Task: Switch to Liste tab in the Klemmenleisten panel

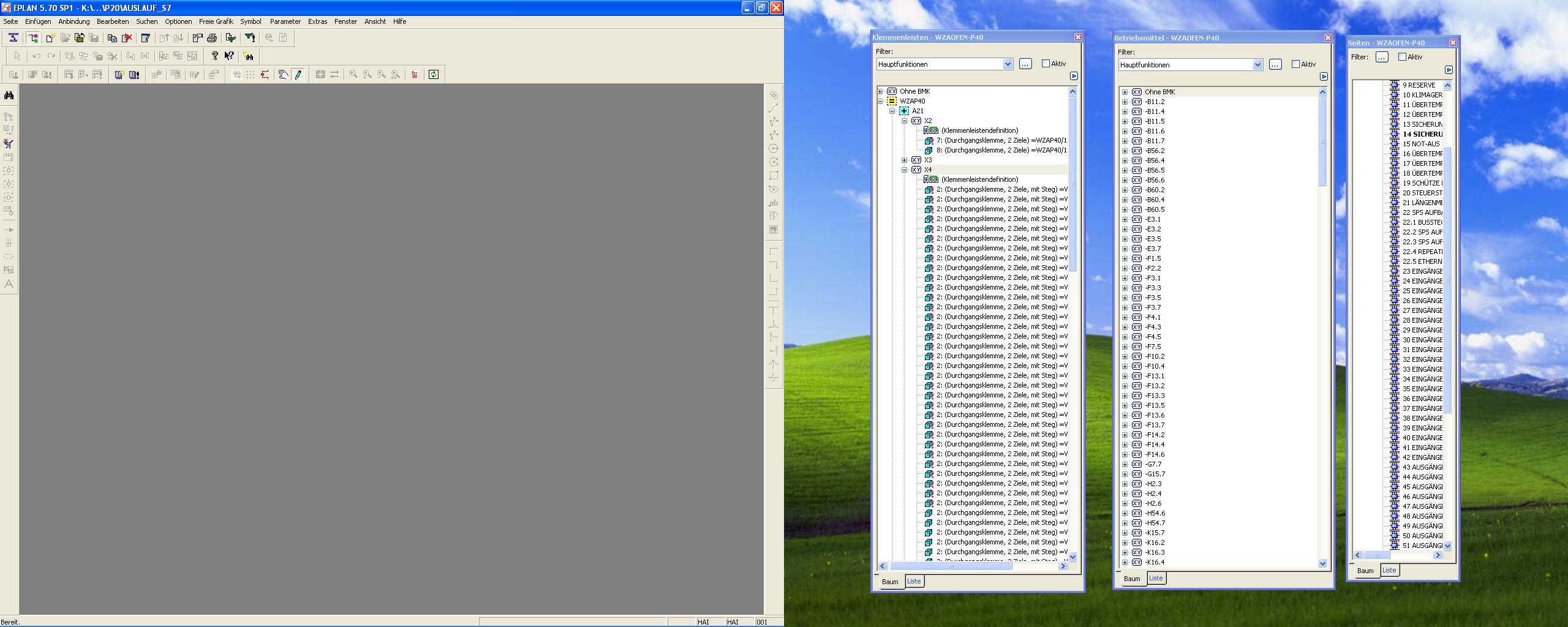Action: (x=913, y=581)
